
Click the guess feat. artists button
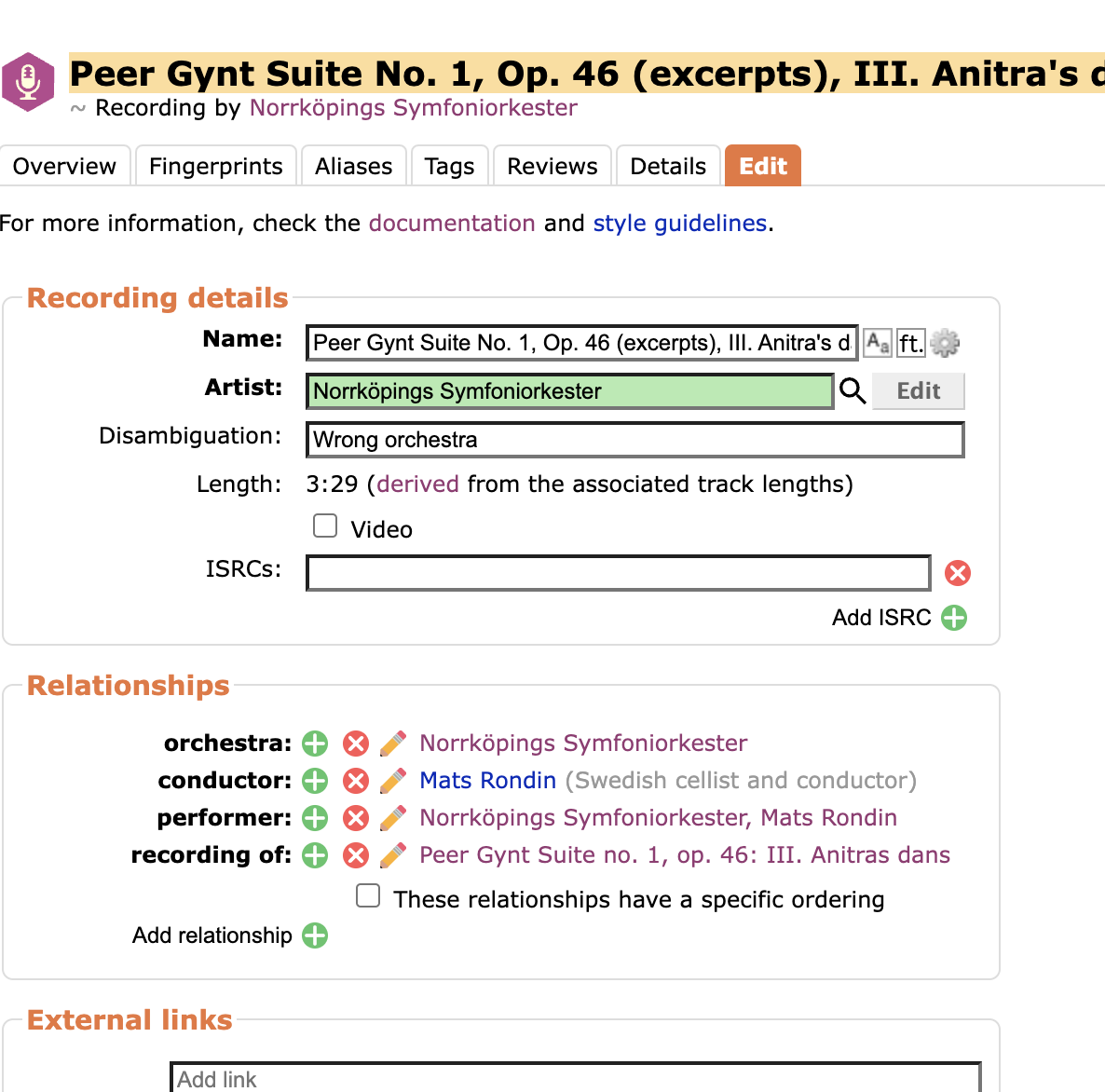[x=910, y=343]
